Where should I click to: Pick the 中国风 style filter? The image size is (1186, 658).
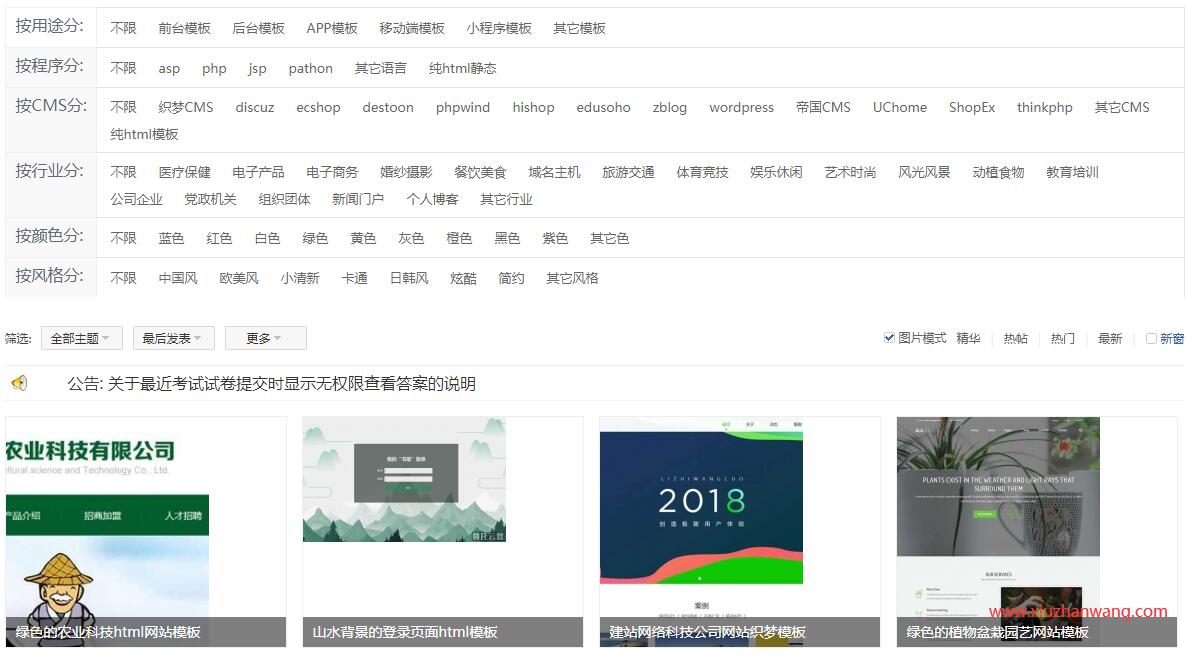pyautogui.click(x=178, y=278)
